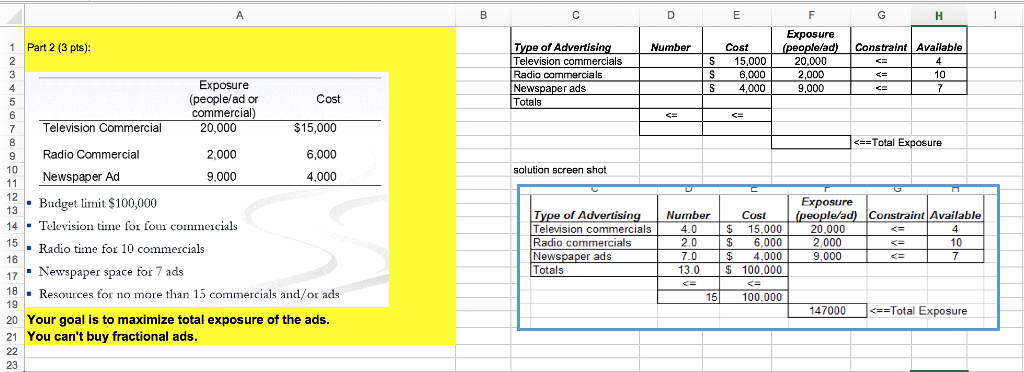Click 'Your goal is to maximize total exposure' text

(178, 321)
